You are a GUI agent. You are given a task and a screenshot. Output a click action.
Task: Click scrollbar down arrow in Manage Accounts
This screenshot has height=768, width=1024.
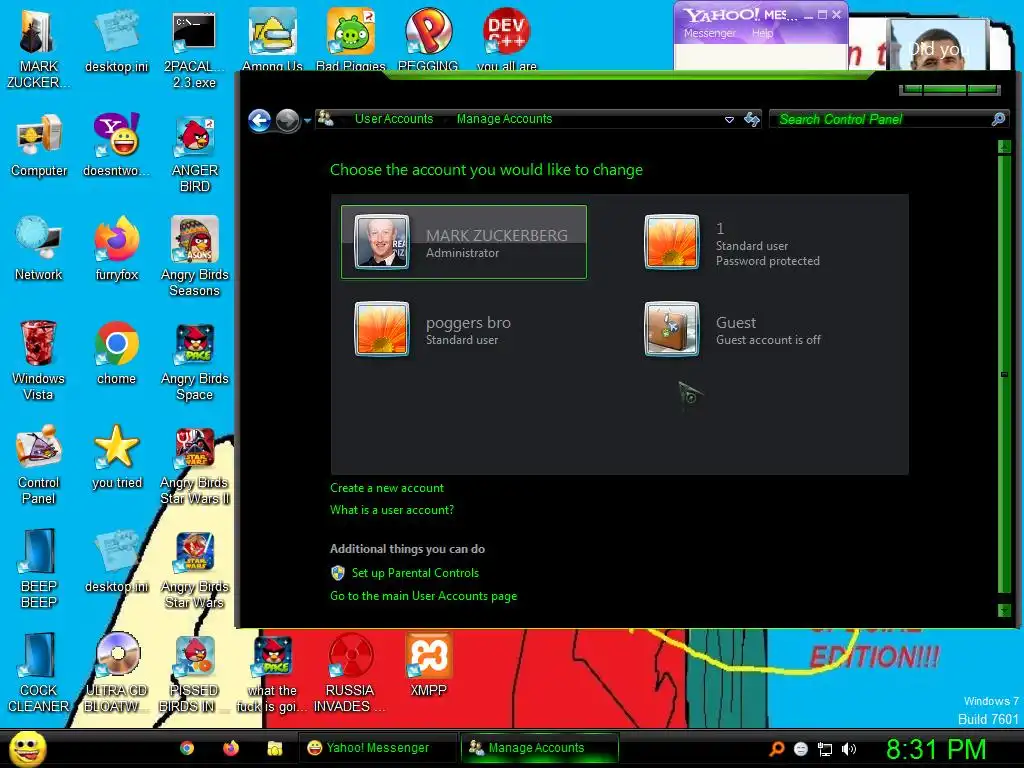click(x=1004, y=611)
